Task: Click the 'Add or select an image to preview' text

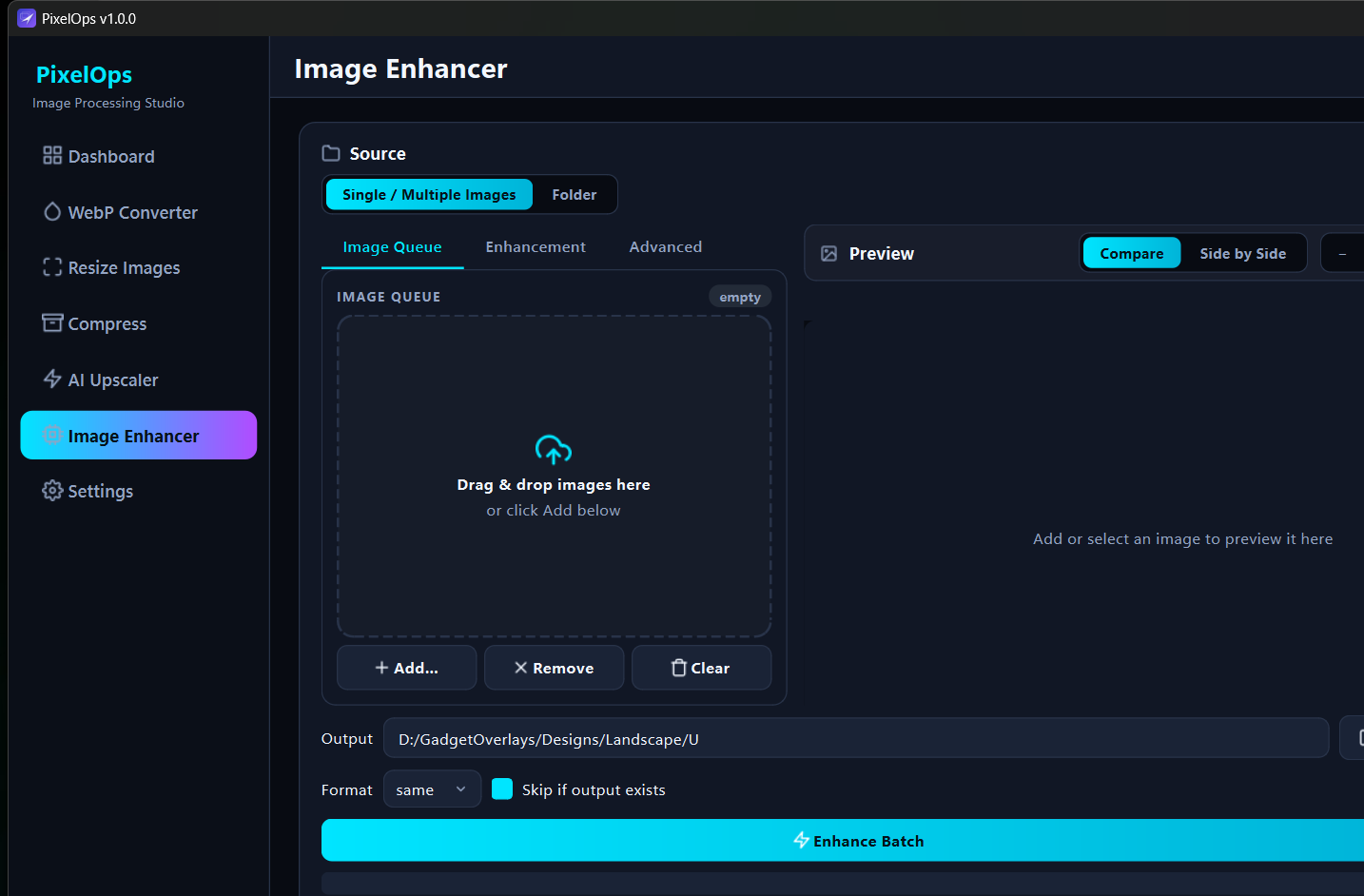Action: [x=1182, y=538]
